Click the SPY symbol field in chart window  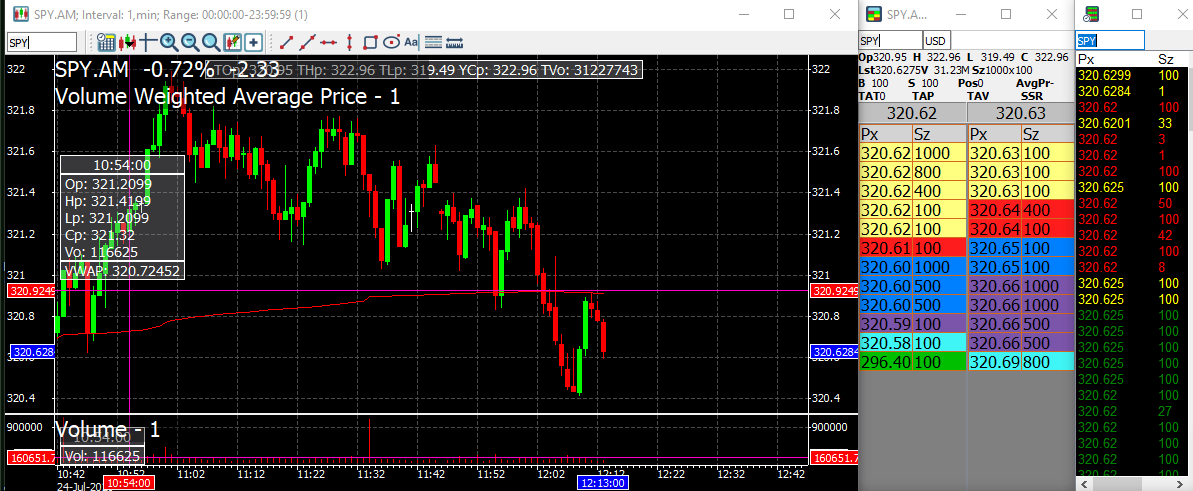(42, 43)
